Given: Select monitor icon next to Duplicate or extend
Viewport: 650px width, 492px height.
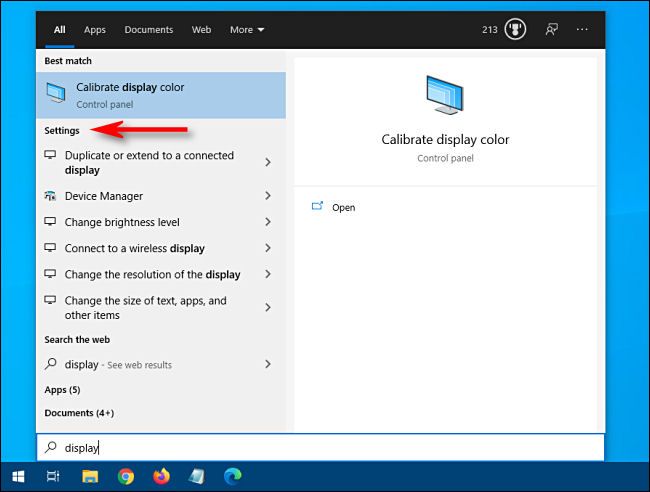Looking at the screenshot, I should 50,155.
